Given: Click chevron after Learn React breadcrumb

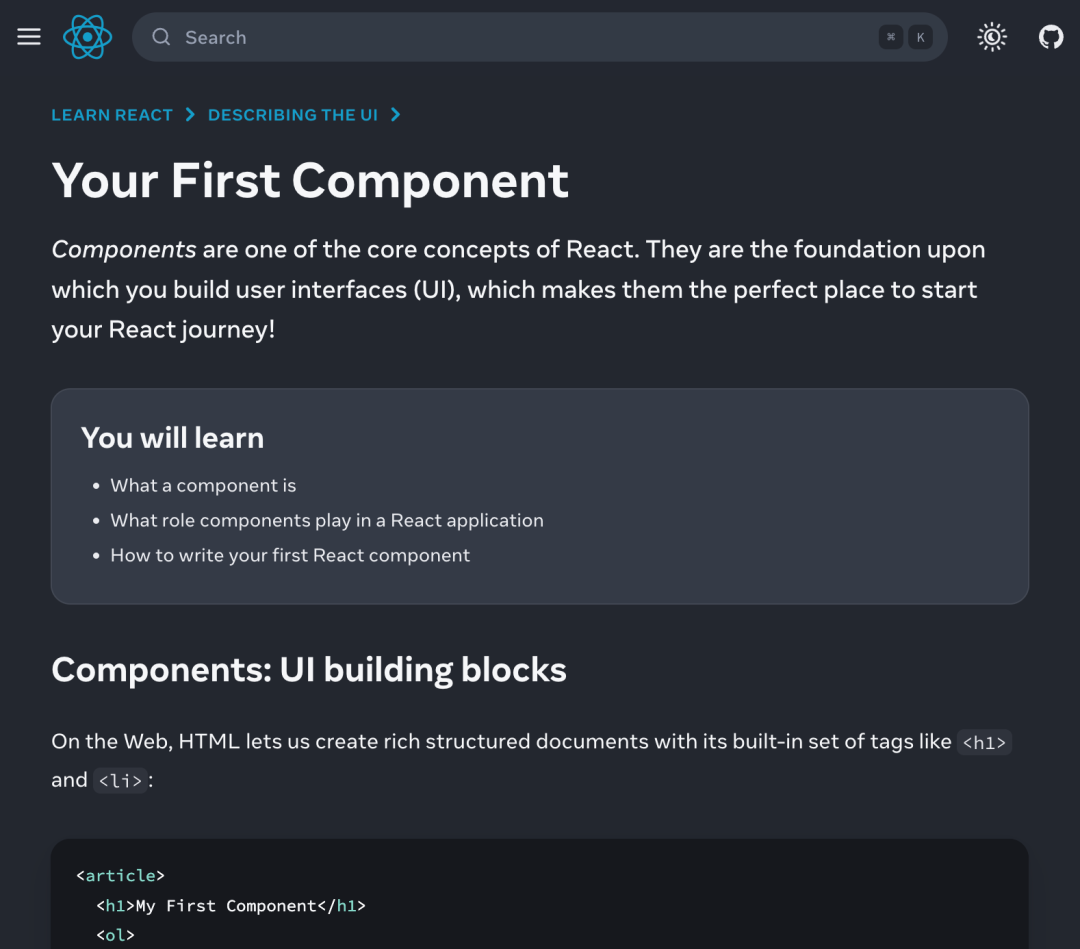Looking at the screenshot, I should point(190,115).
